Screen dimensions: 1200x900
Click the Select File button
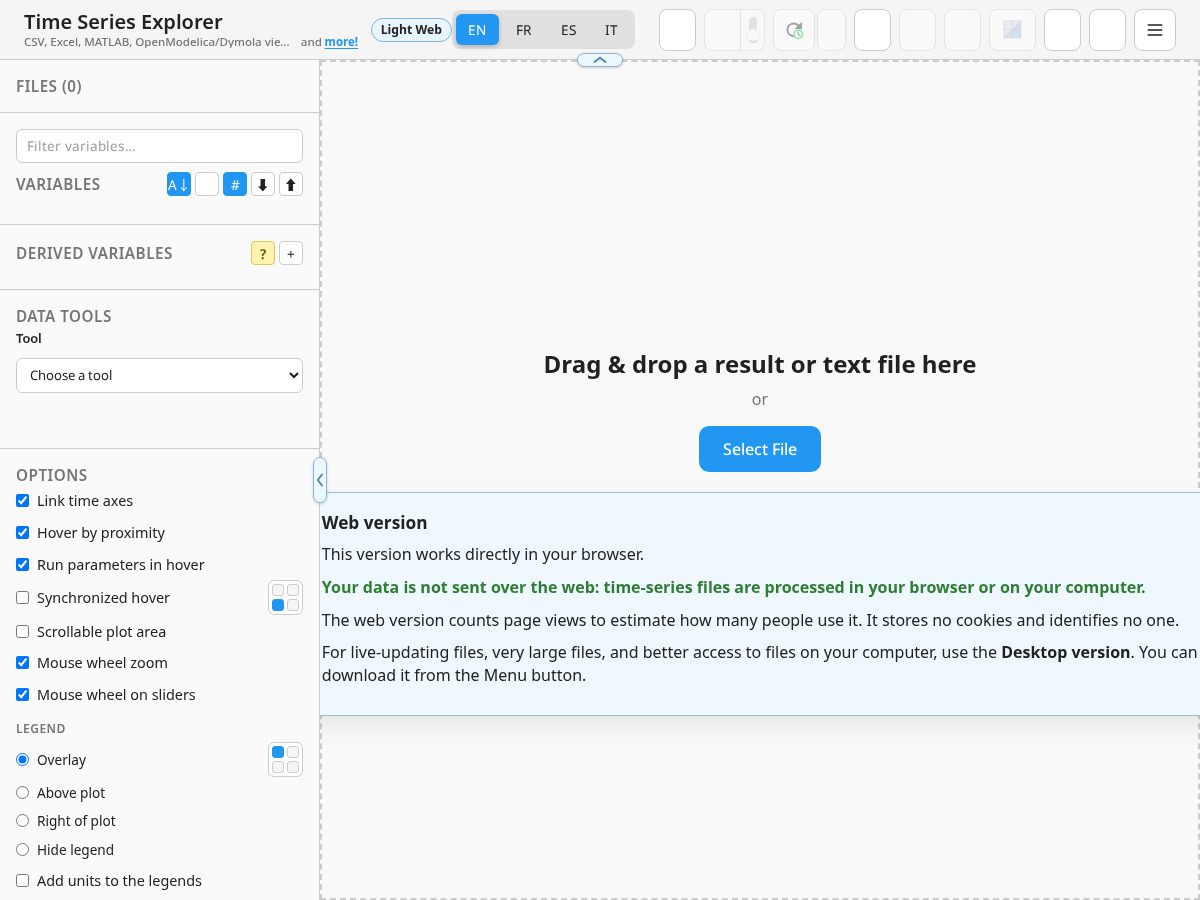coord(760,449)
